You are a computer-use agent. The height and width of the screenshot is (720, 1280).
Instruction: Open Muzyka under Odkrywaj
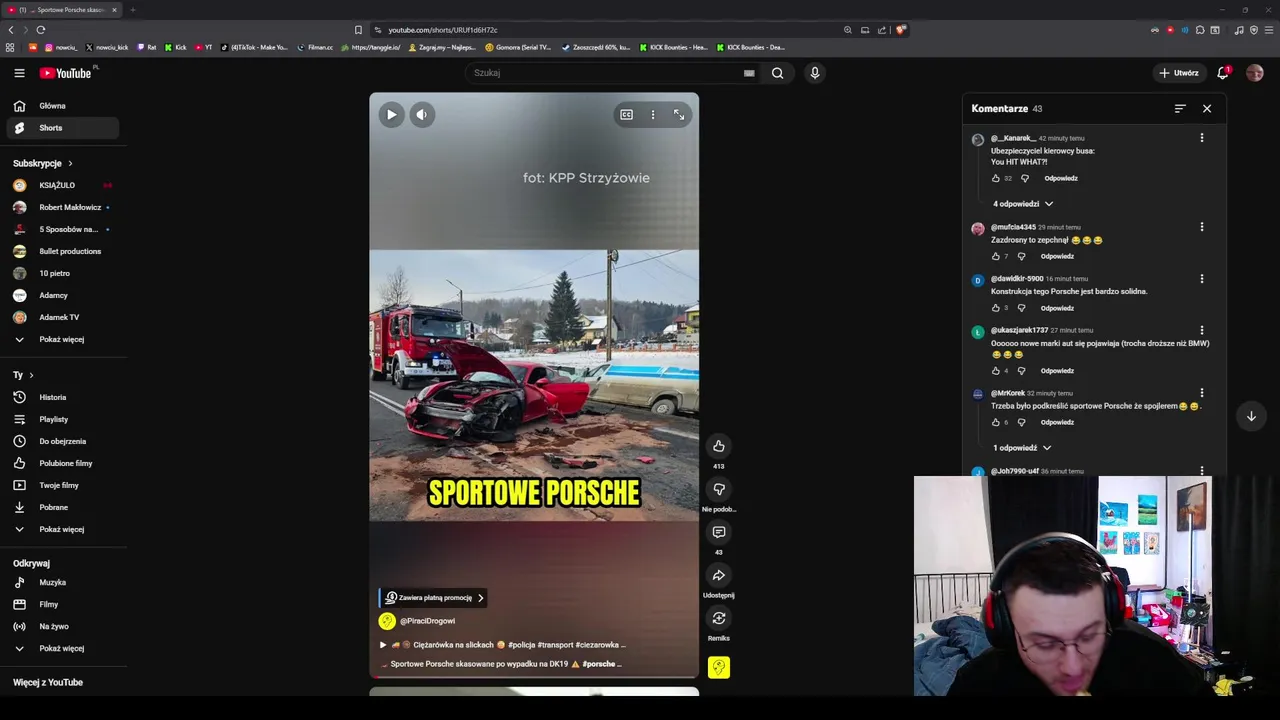(64, 582)
